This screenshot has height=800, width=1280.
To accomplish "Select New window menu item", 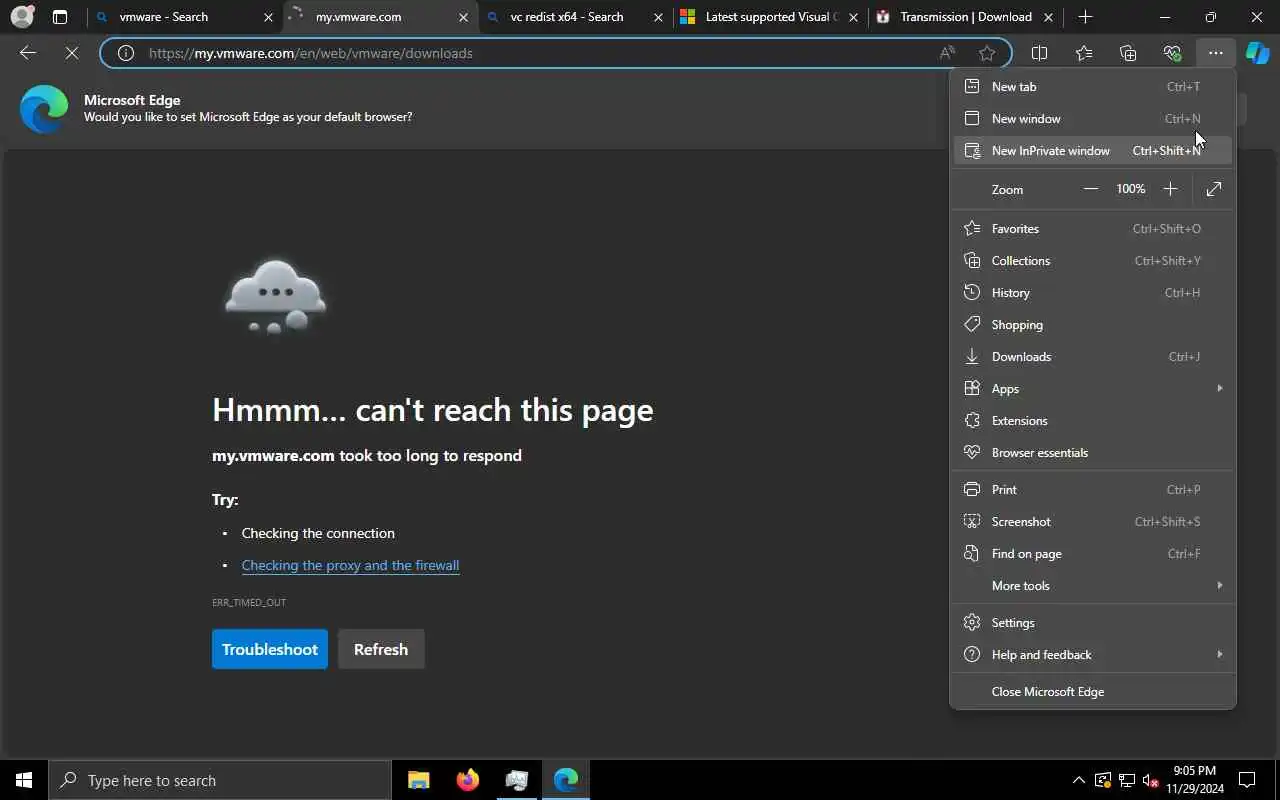I will pyautogui.click(x=1092, y=119).
